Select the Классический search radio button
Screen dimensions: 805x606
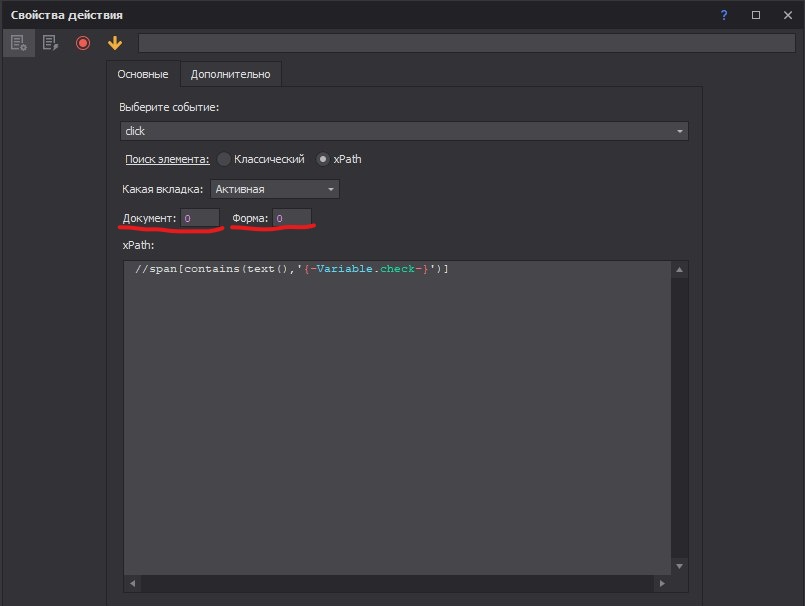[224, 159]
